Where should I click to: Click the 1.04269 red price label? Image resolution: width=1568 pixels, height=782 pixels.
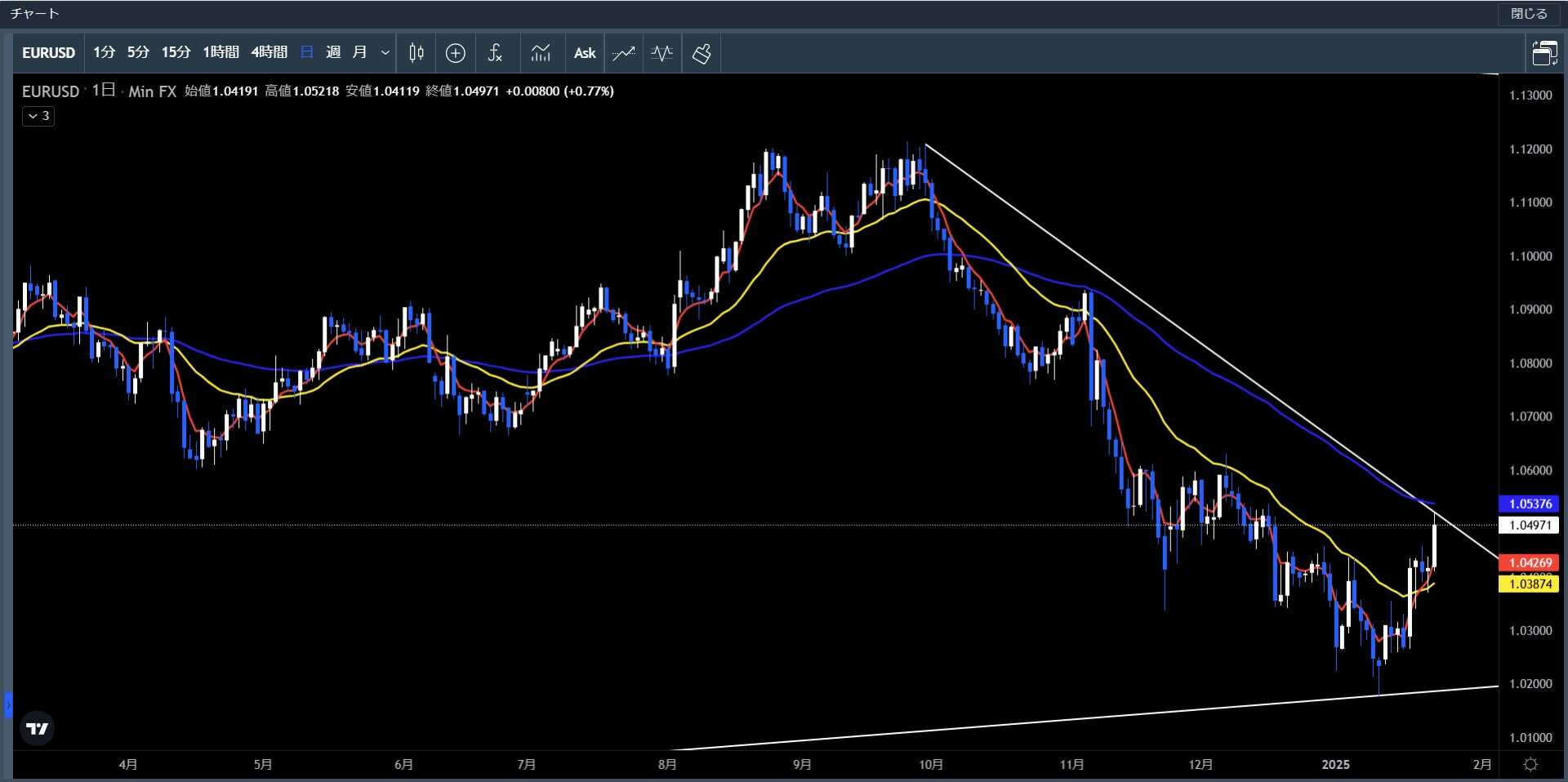click(x=1530, y=562)
